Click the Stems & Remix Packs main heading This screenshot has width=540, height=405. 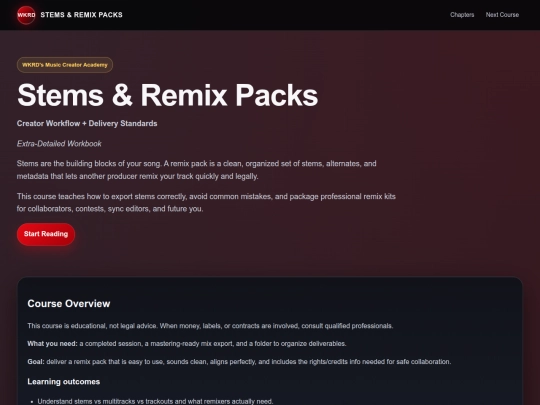tap(167, 95)
